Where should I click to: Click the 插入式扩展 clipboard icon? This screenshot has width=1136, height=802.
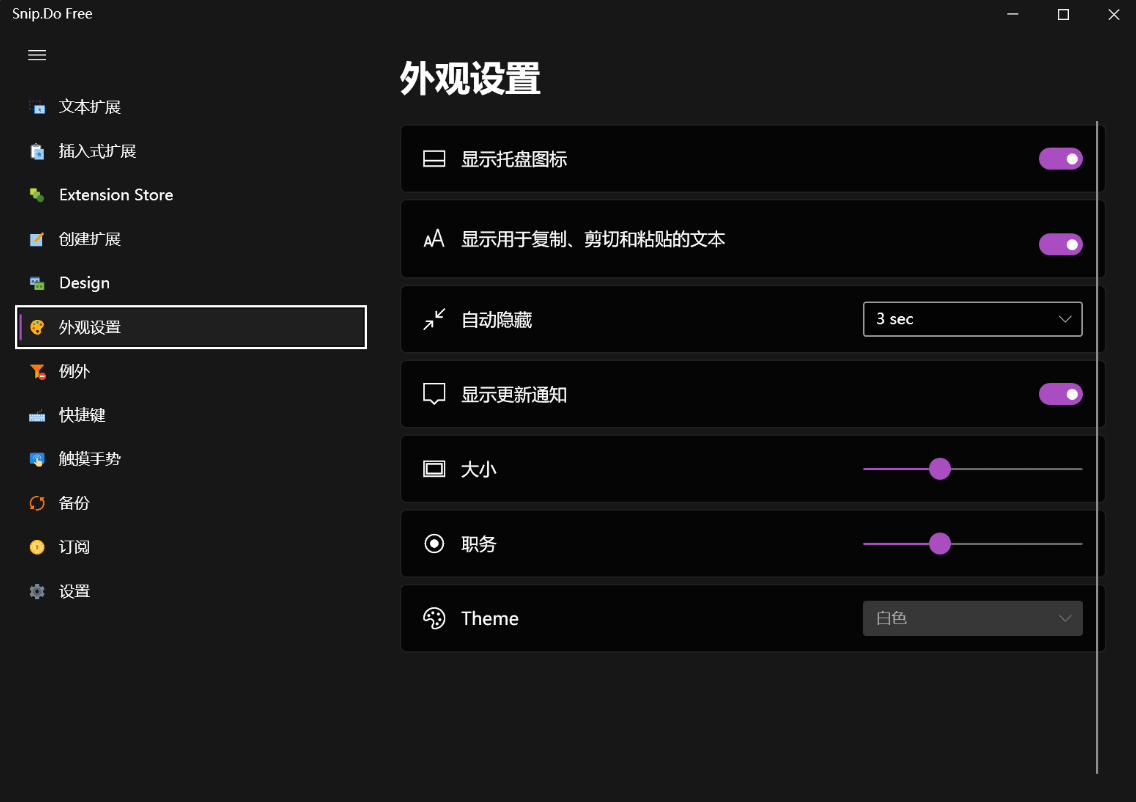37,151
